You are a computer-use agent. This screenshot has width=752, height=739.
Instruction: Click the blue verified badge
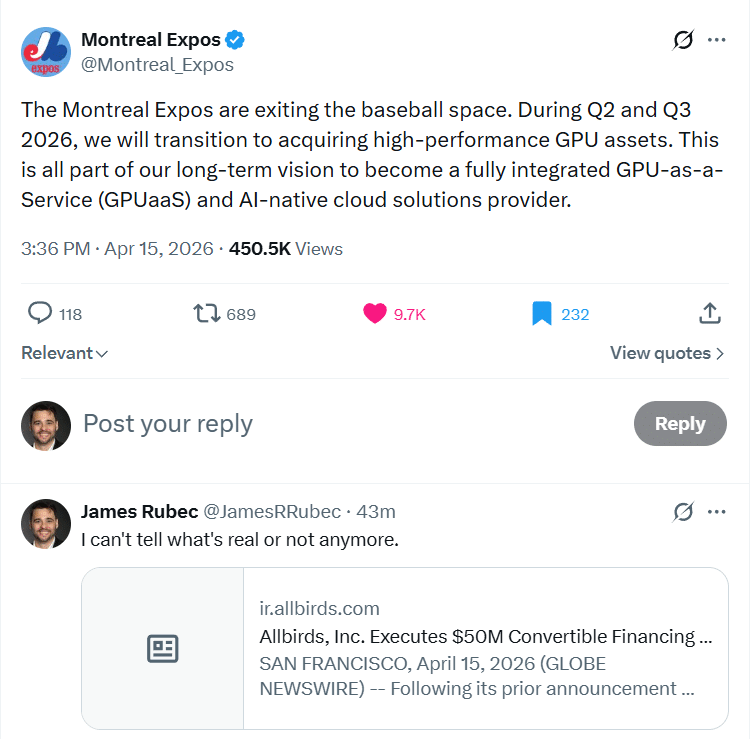point(235,40)
